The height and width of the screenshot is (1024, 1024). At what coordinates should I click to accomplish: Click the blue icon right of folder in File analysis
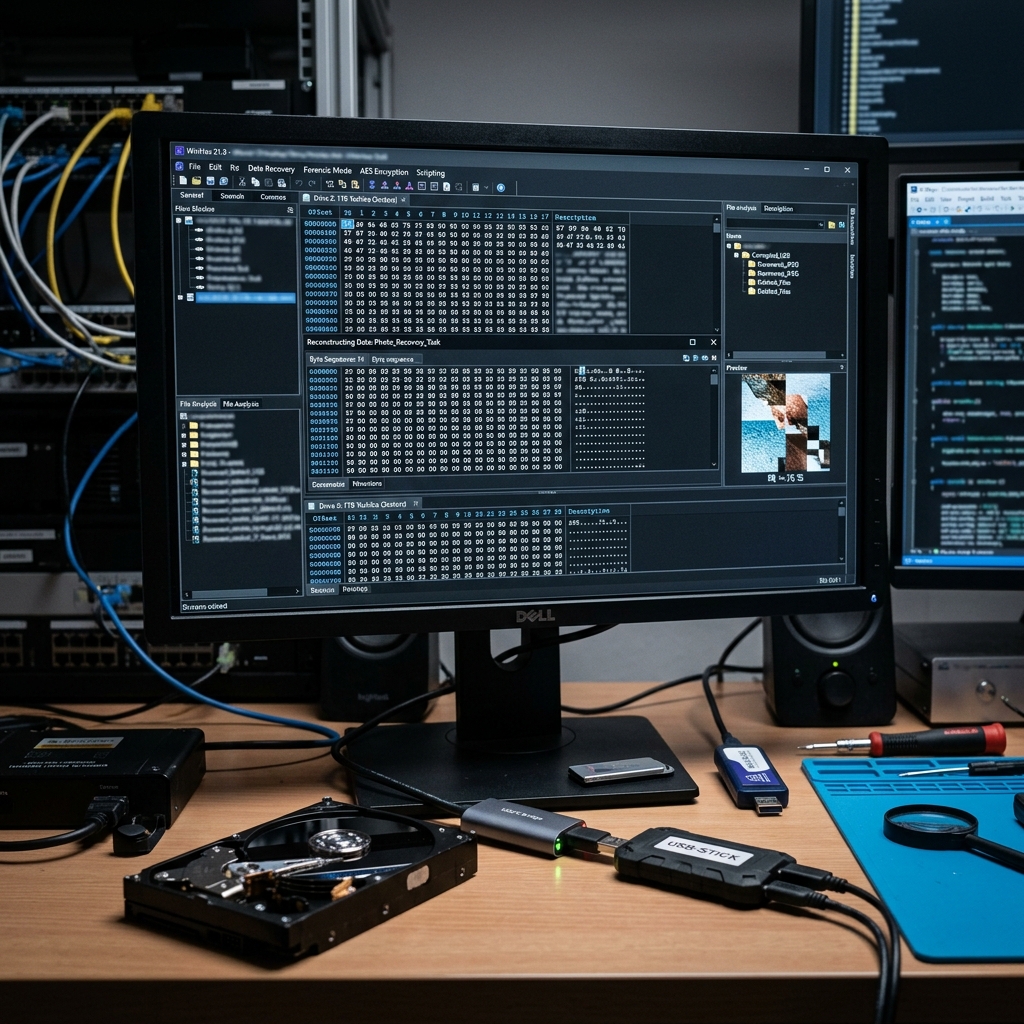point(842,225)
